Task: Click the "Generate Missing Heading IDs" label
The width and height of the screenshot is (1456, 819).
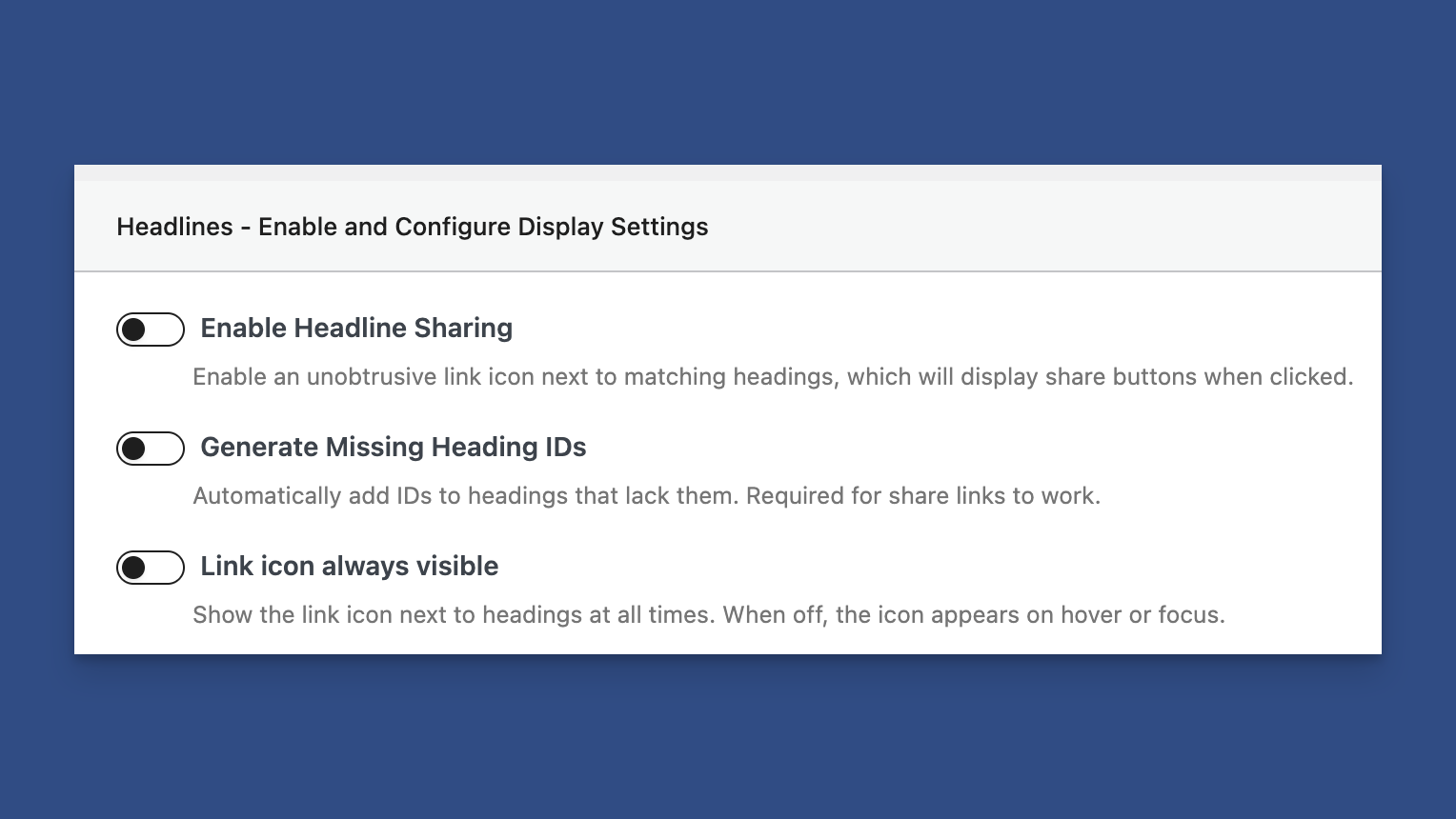Action: [x=393, y=448]
